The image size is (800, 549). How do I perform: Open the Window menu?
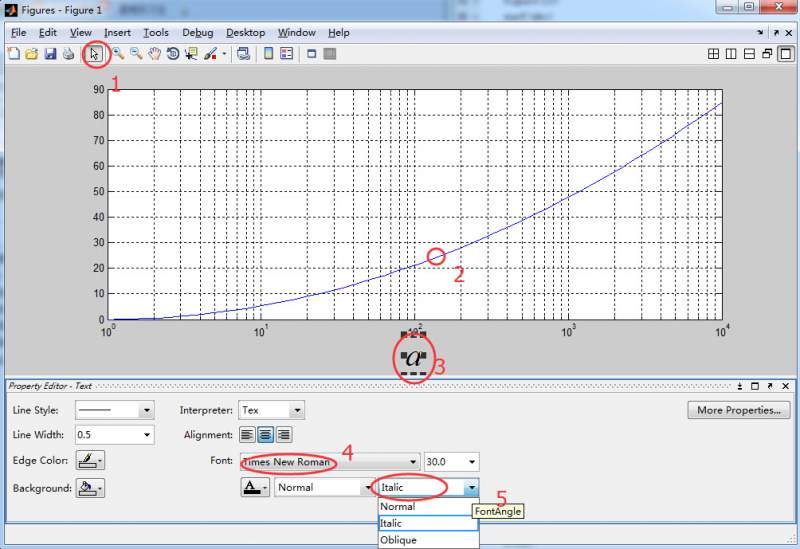296,33
